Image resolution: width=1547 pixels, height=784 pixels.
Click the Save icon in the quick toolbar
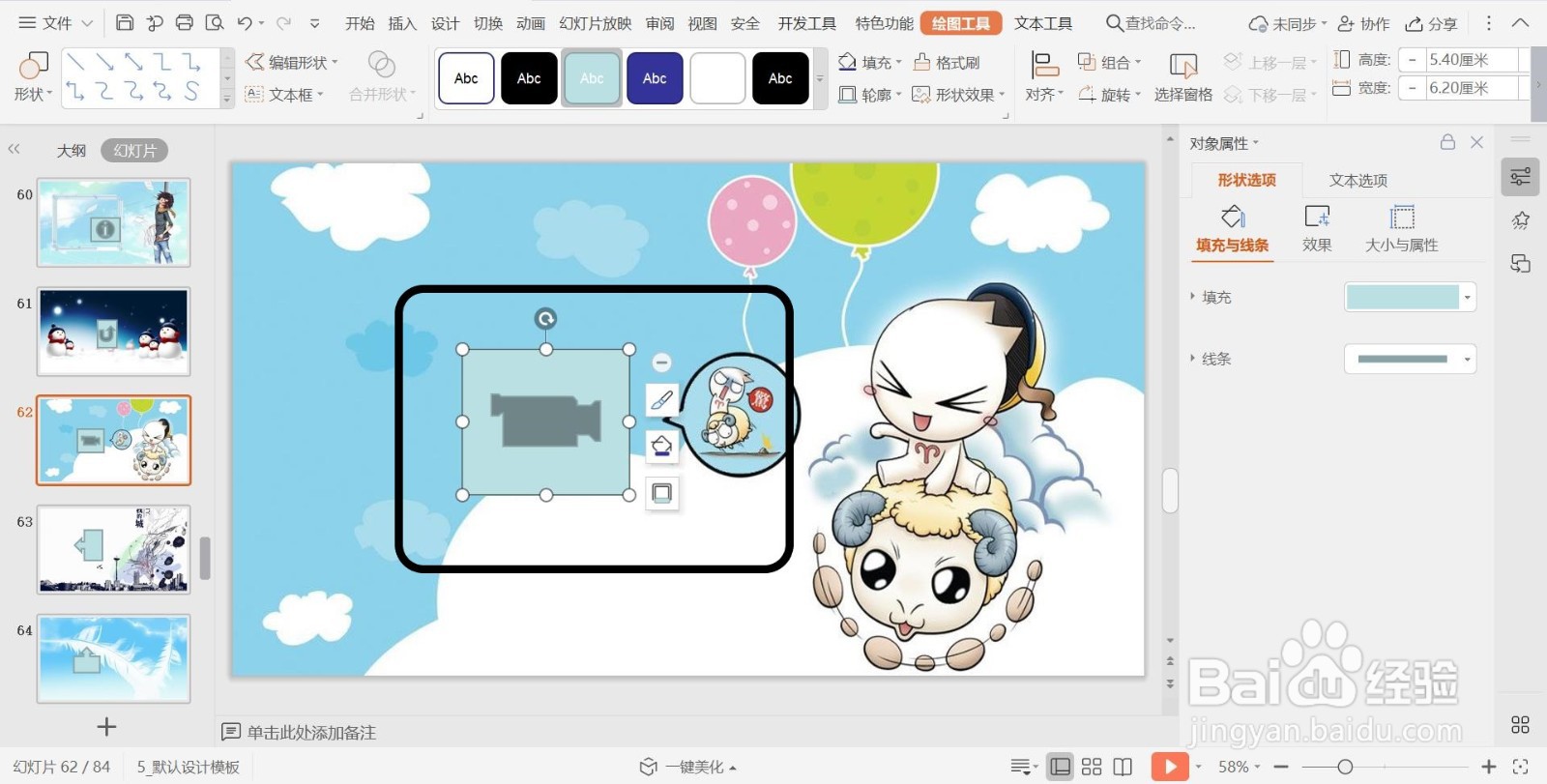point(125,22)
